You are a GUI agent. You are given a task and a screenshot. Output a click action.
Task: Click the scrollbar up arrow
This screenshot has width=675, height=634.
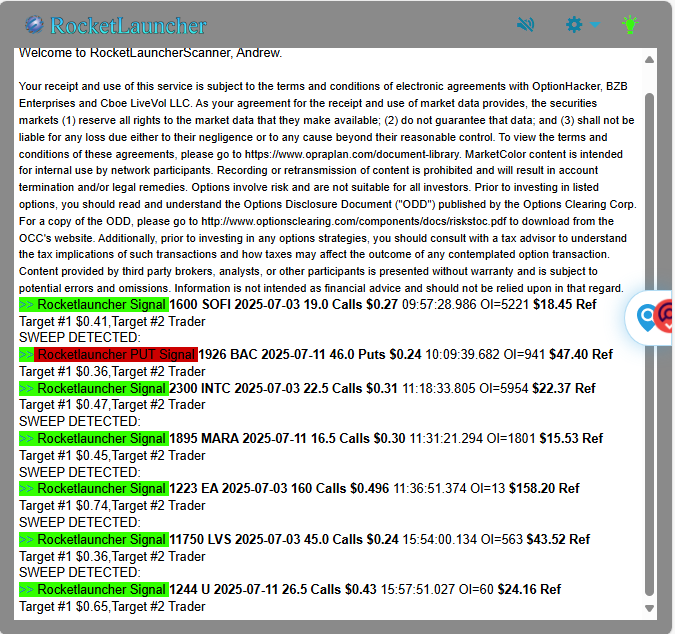point(650,60)
